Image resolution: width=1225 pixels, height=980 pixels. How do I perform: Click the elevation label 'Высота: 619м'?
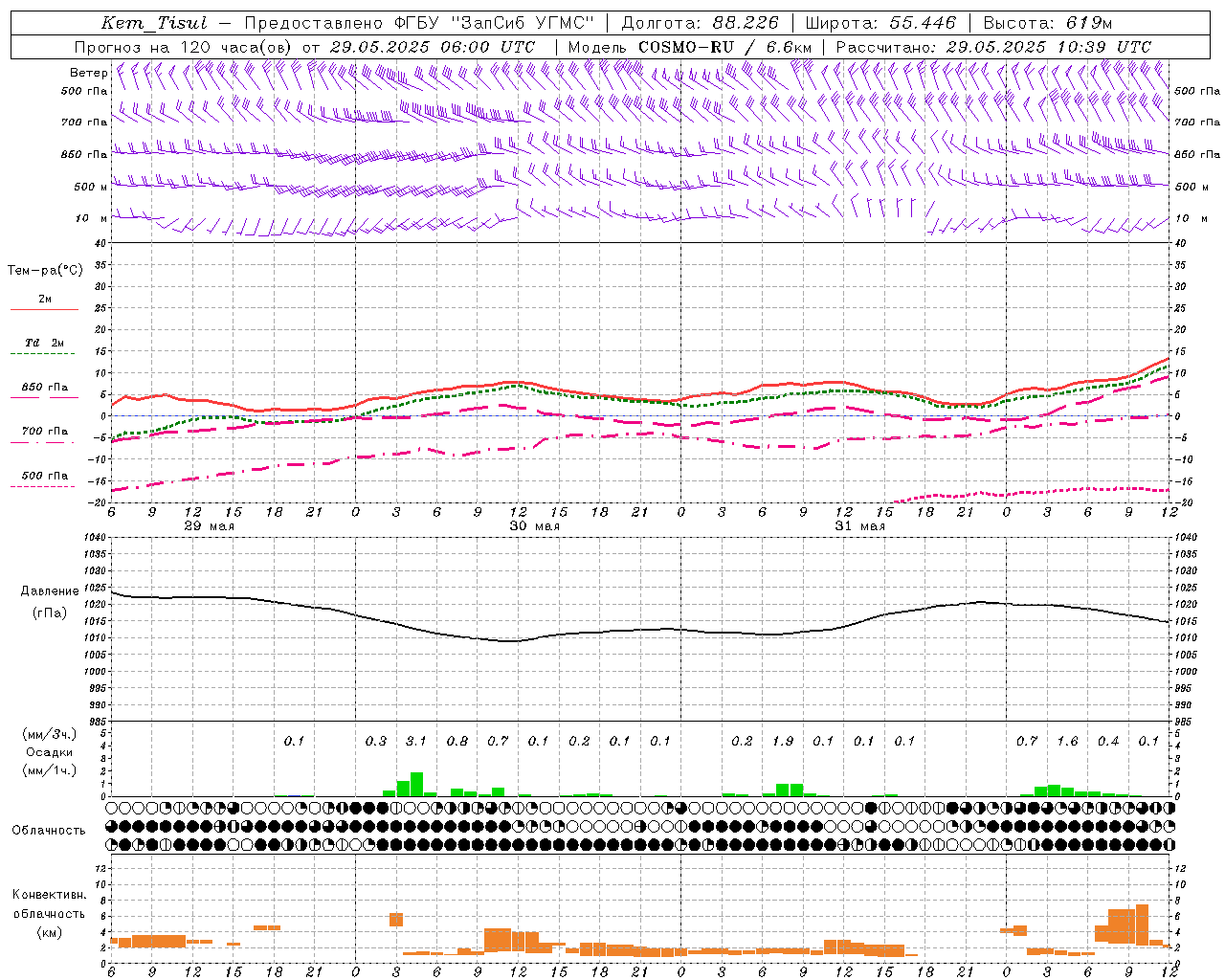tap(1048, 23)
